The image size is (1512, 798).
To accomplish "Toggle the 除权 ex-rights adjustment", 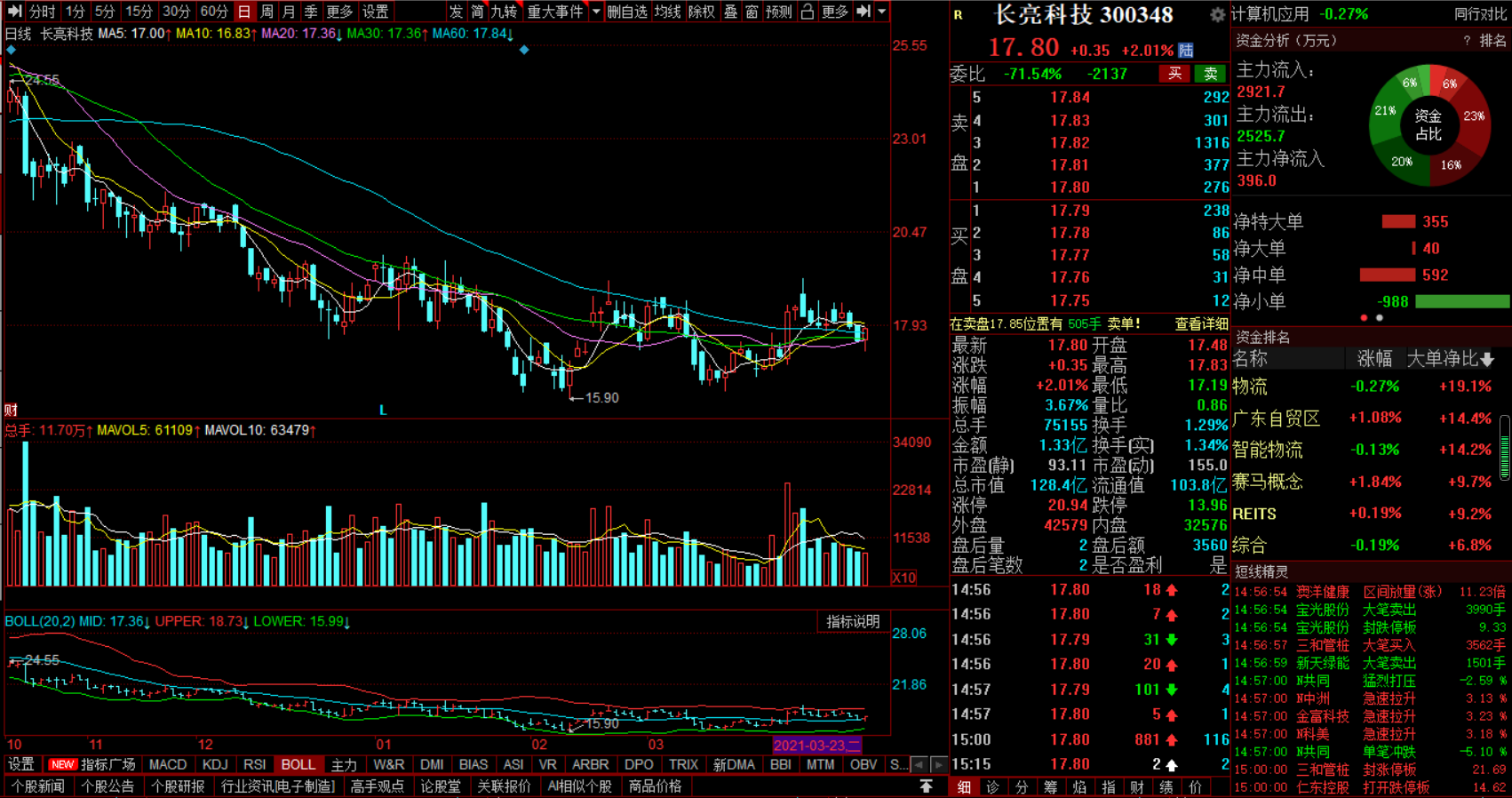I will [x=702, y=12].
